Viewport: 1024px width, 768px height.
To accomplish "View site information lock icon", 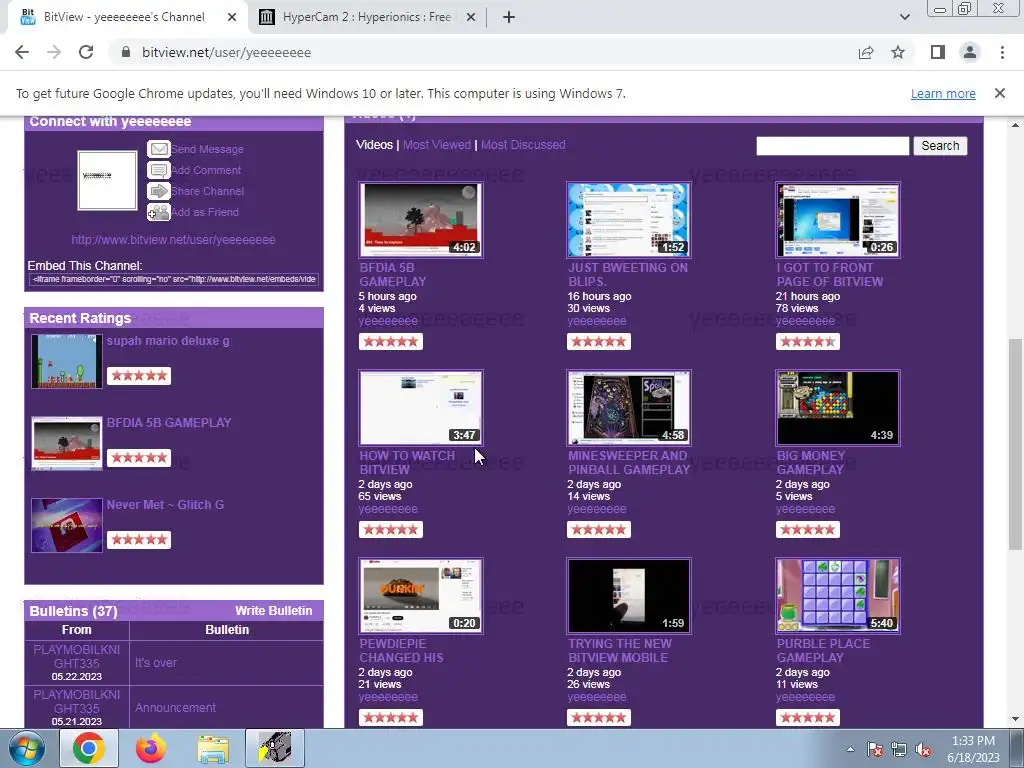I will click(x=126, y=52).
